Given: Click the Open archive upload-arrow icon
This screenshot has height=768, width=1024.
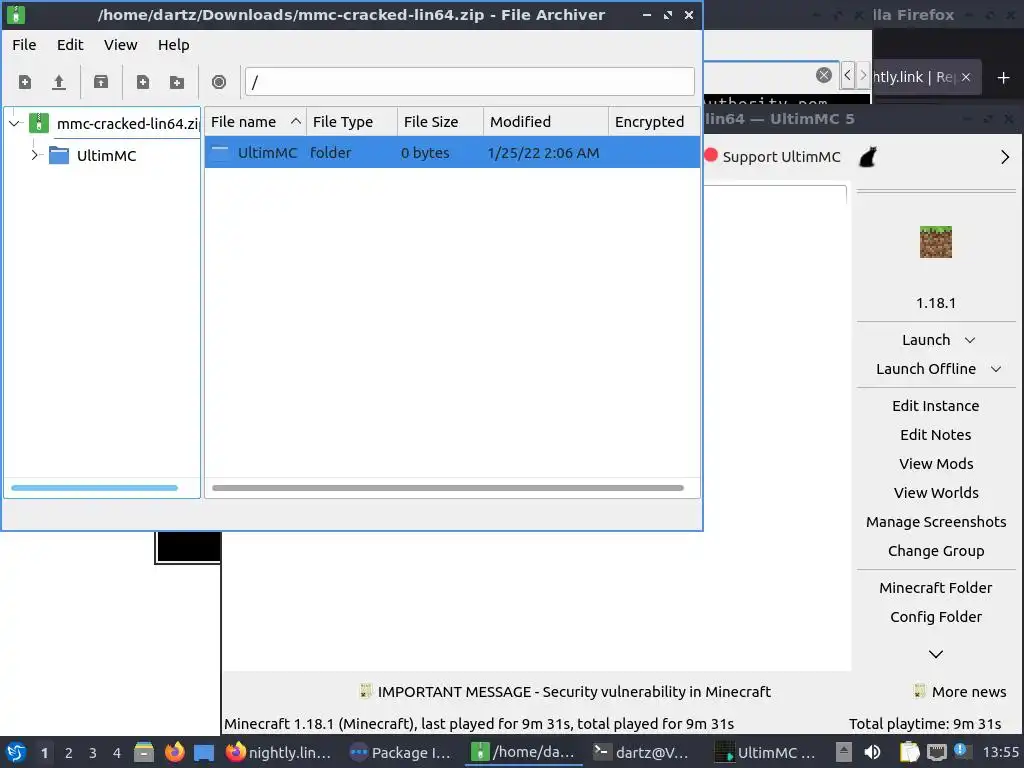Looking at the screenshot, I should [x=59, y=82].
